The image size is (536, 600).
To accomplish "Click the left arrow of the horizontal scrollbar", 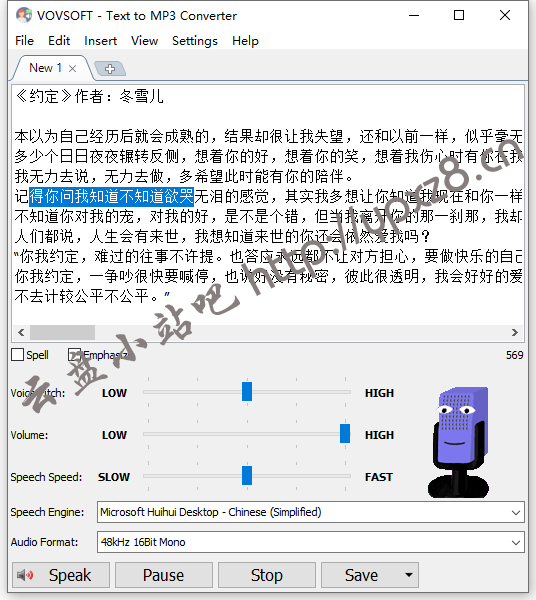I will [21, 333].
